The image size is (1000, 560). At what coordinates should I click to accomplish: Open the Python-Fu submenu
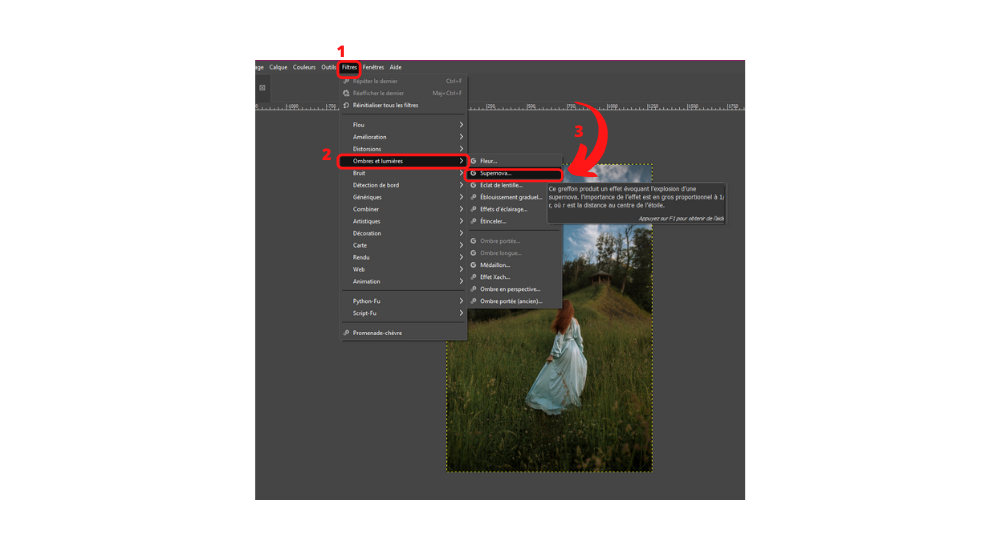pyautogui.click(x=403, y=301)
